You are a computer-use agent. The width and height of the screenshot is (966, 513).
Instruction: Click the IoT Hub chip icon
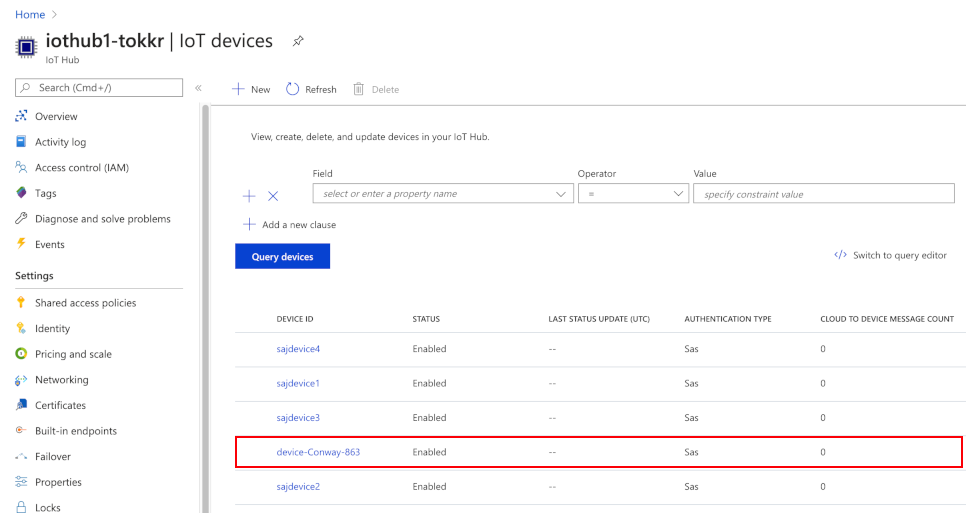(x=26, y=47)
